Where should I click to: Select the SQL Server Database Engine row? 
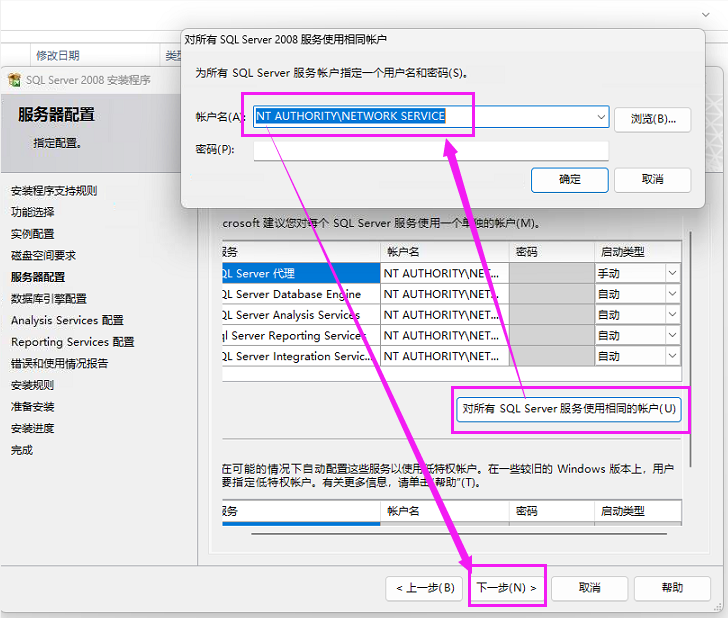[301, 294]
